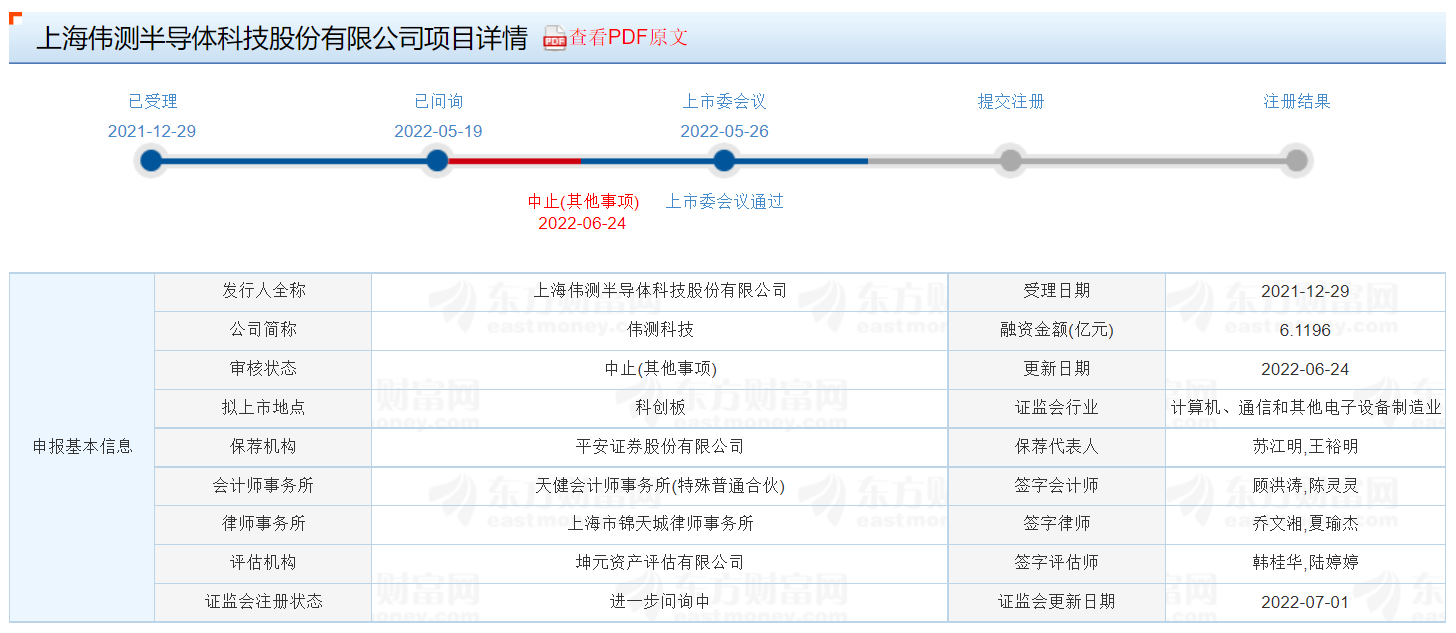The height and width of the screenshot is (633, 1456).
Task: Click the 伟测科技 value cell
Action: tap(660, 330)
